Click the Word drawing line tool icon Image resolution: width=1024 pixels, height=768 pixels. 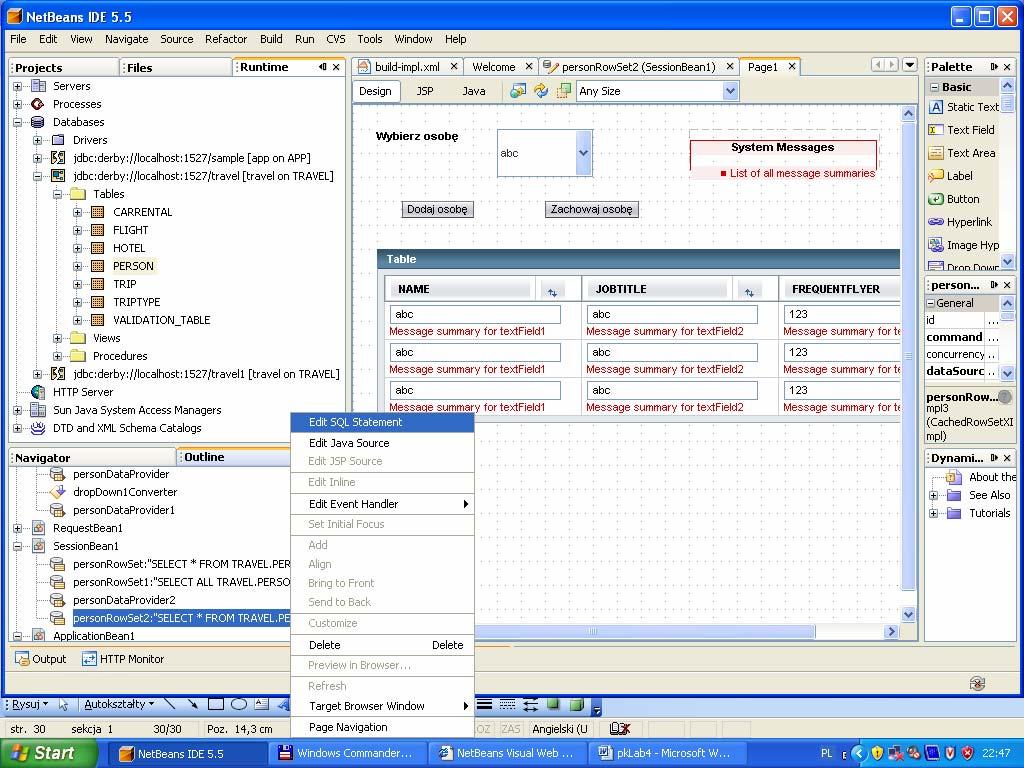click(x=170, y=704)
